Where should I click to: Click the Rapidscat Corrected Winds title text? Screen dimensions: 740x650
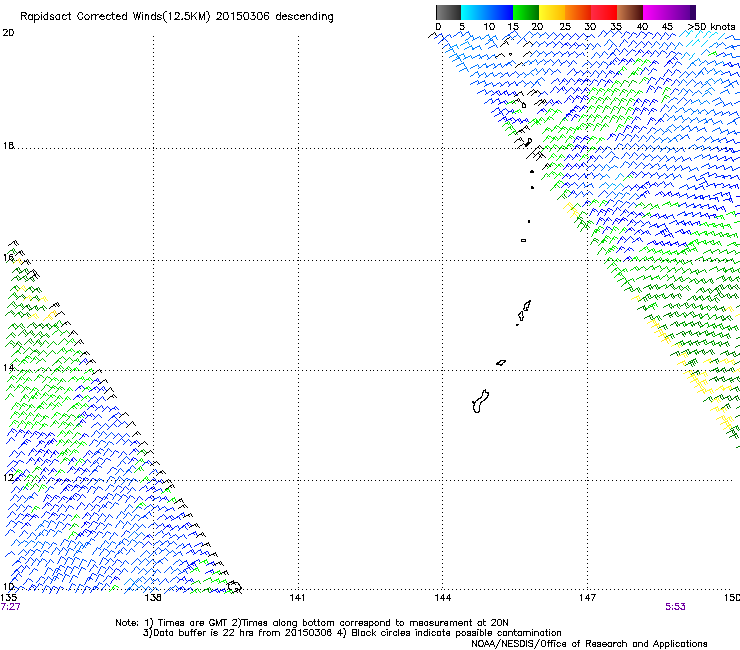pyautogui.click(x=177, y=17)
